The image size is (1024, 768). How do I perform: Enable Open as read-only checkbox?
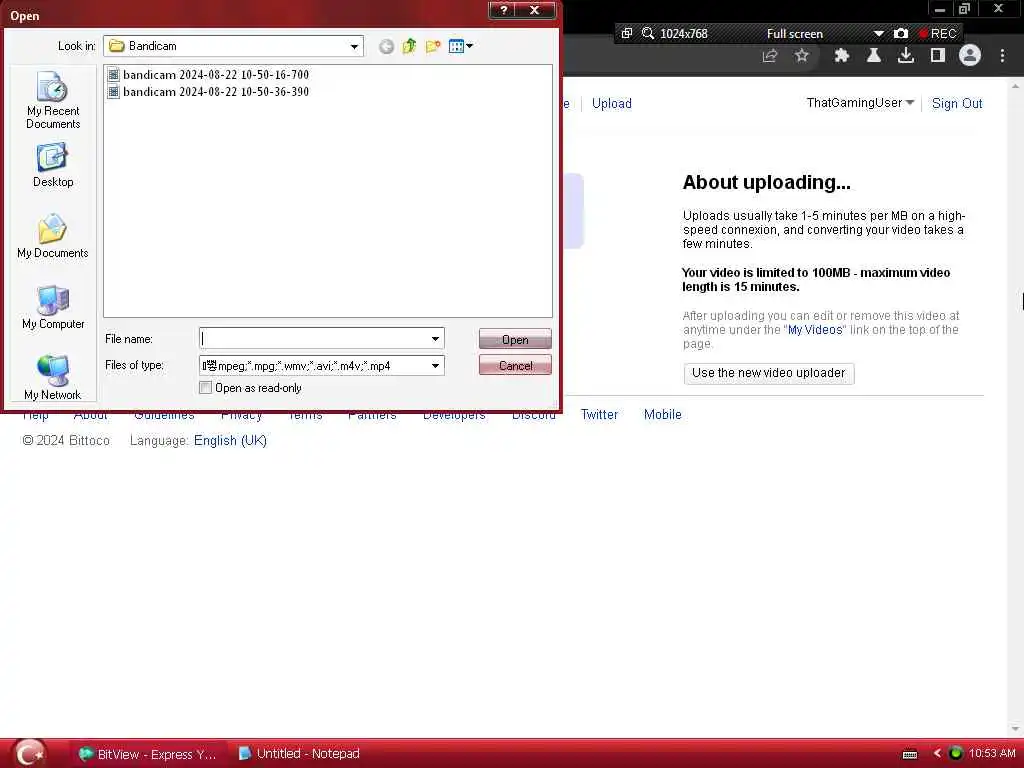point(206,388)
